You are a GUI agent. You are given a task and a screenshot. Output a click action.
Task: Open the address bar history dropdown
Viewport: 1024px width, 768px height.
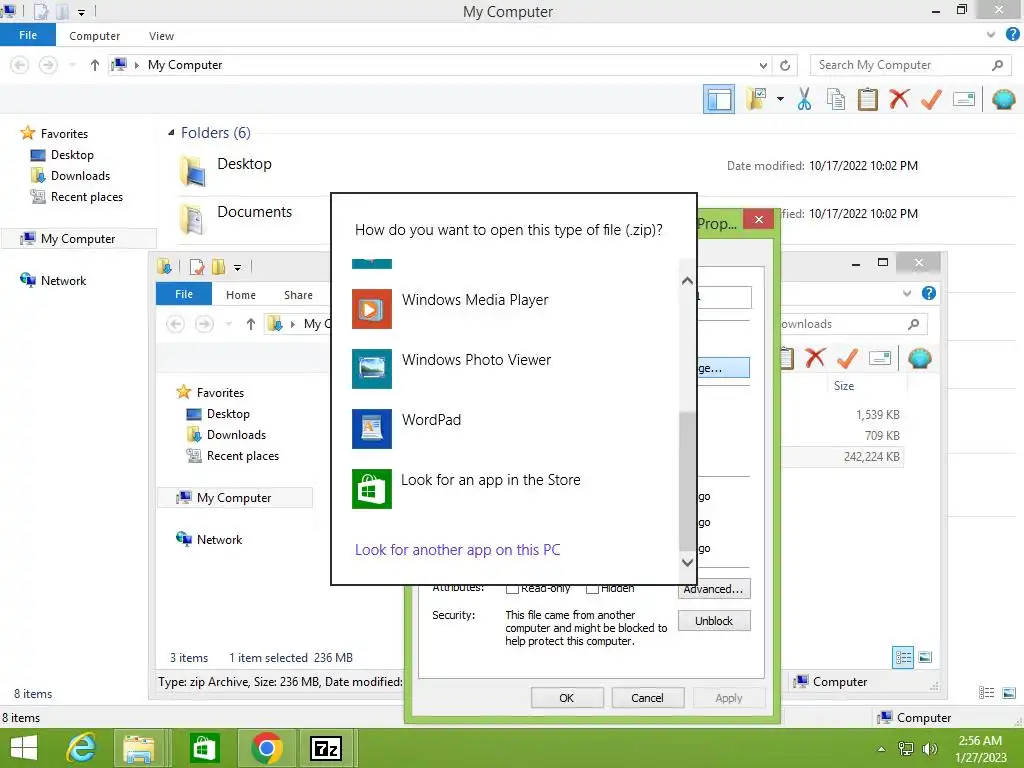pyautogui.click(x=763, y=65)
